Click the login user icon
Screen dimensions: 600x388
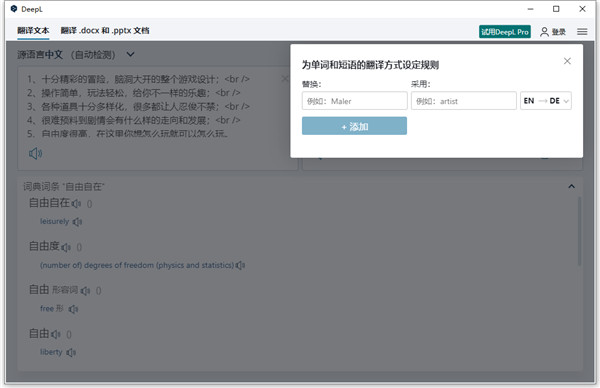click(544, 32)
